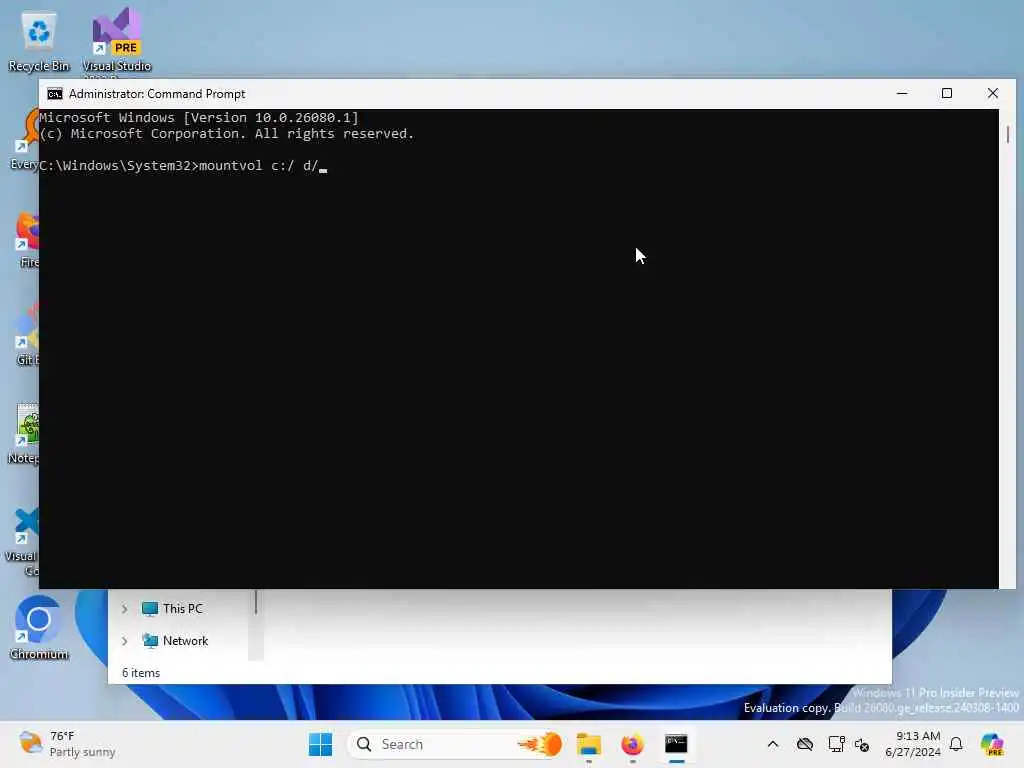Close the Command Prompt window
The height and width of the screenshot is (768, 1024).
[993, 93]
